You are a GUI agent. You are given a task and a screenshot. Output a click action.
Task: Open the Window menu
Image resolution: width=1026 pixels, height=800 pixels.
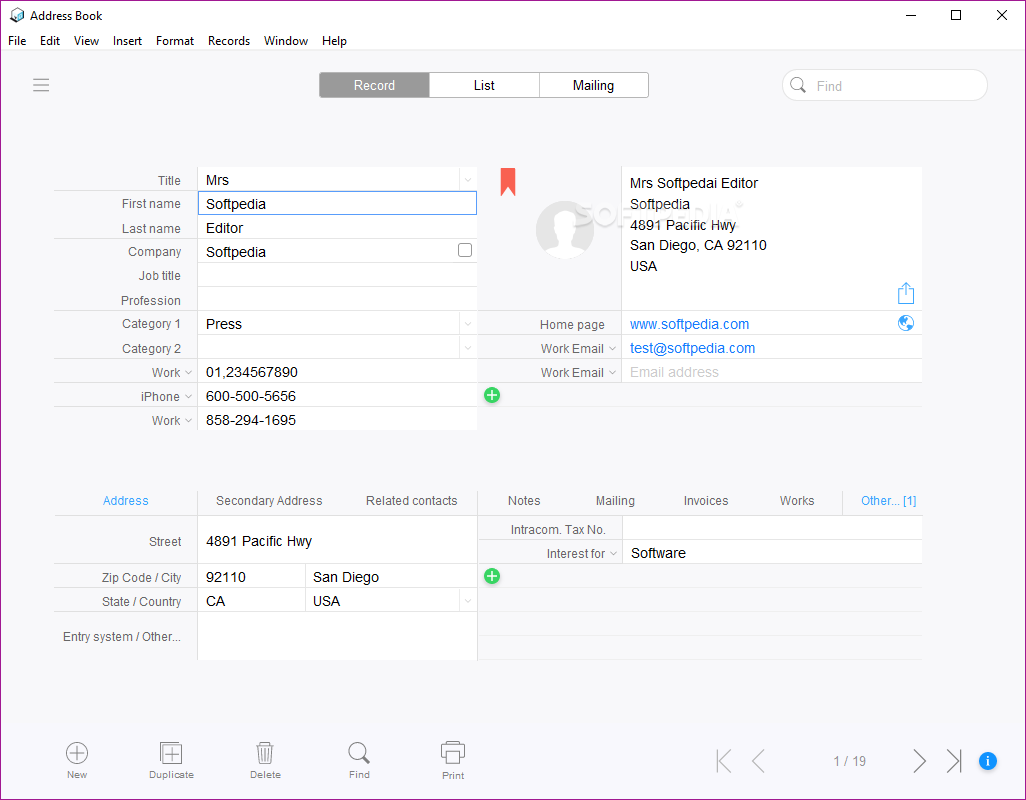pos(286,41)
